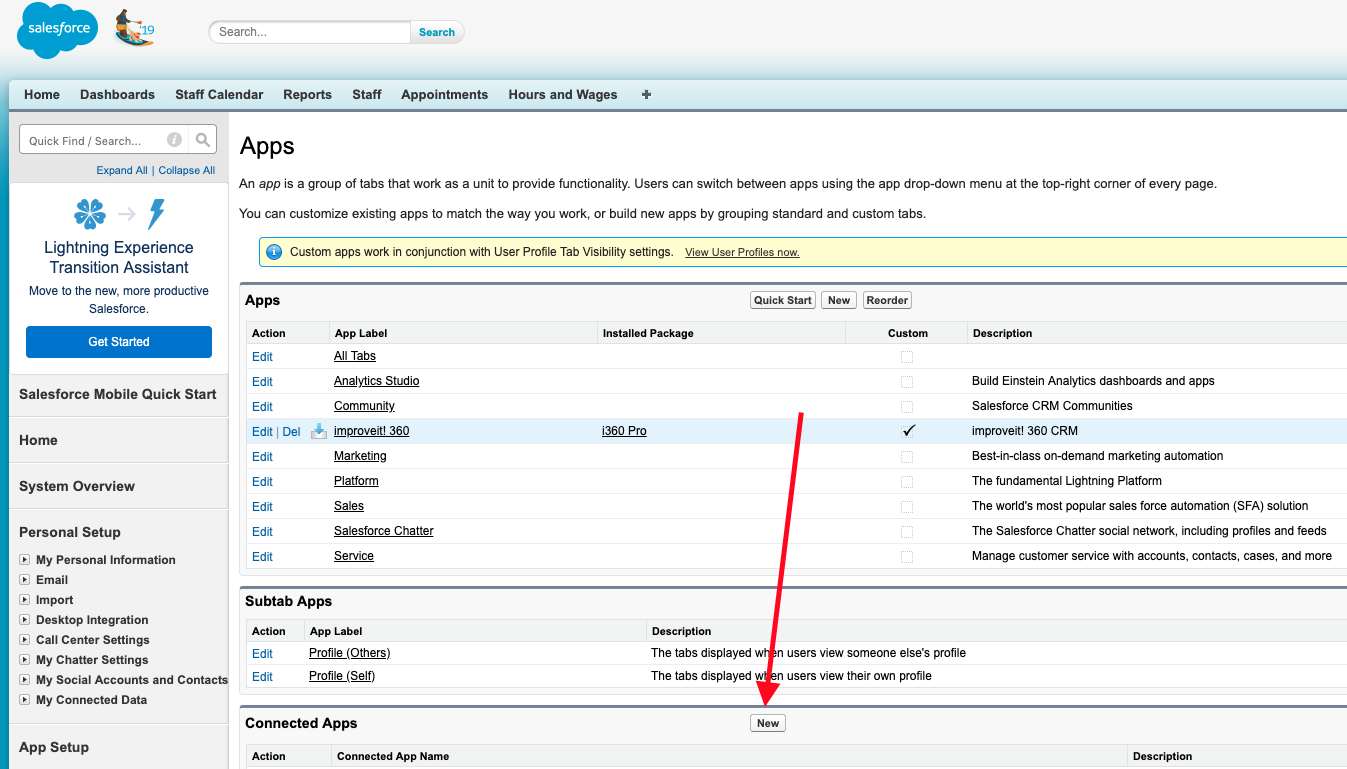Open the All Tabs app link
Screen dimensions: 1347x769
pos(355,356)
